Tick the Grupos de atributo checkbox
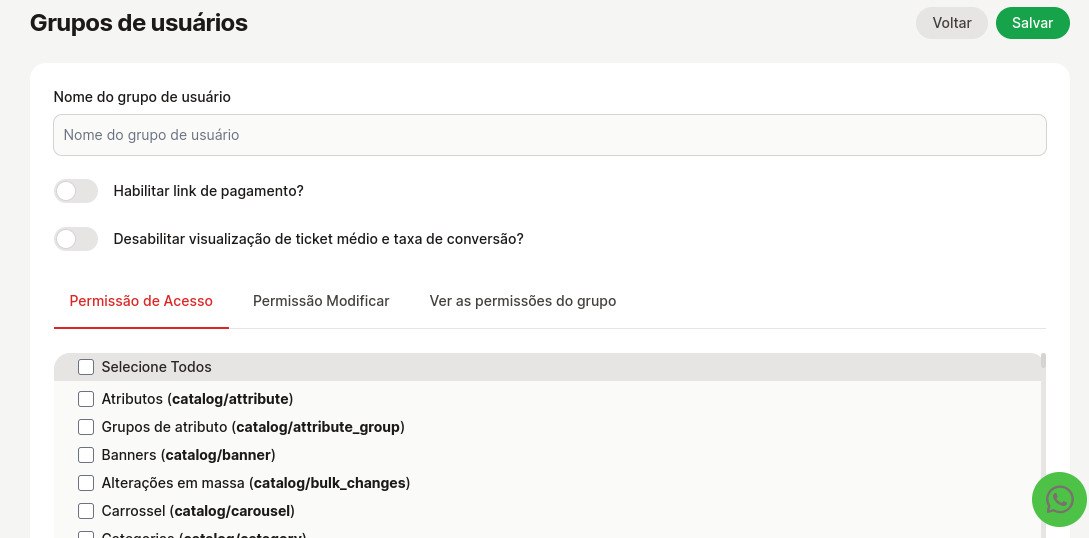Image resolution: width=1089 pixels, height=538 pixels. pos(85,426)
